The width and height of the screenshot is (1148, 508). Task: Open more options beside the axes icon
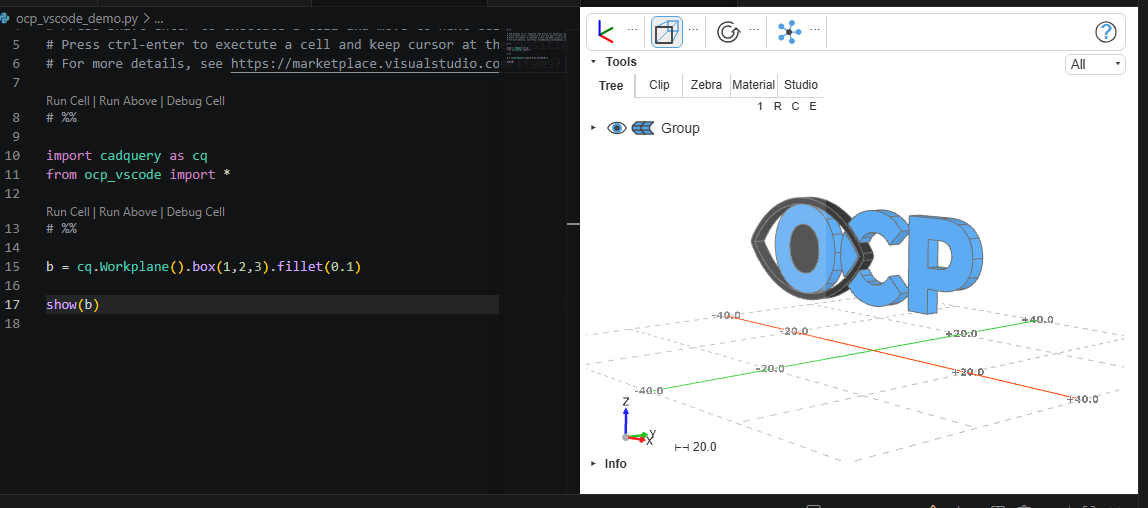632,31
